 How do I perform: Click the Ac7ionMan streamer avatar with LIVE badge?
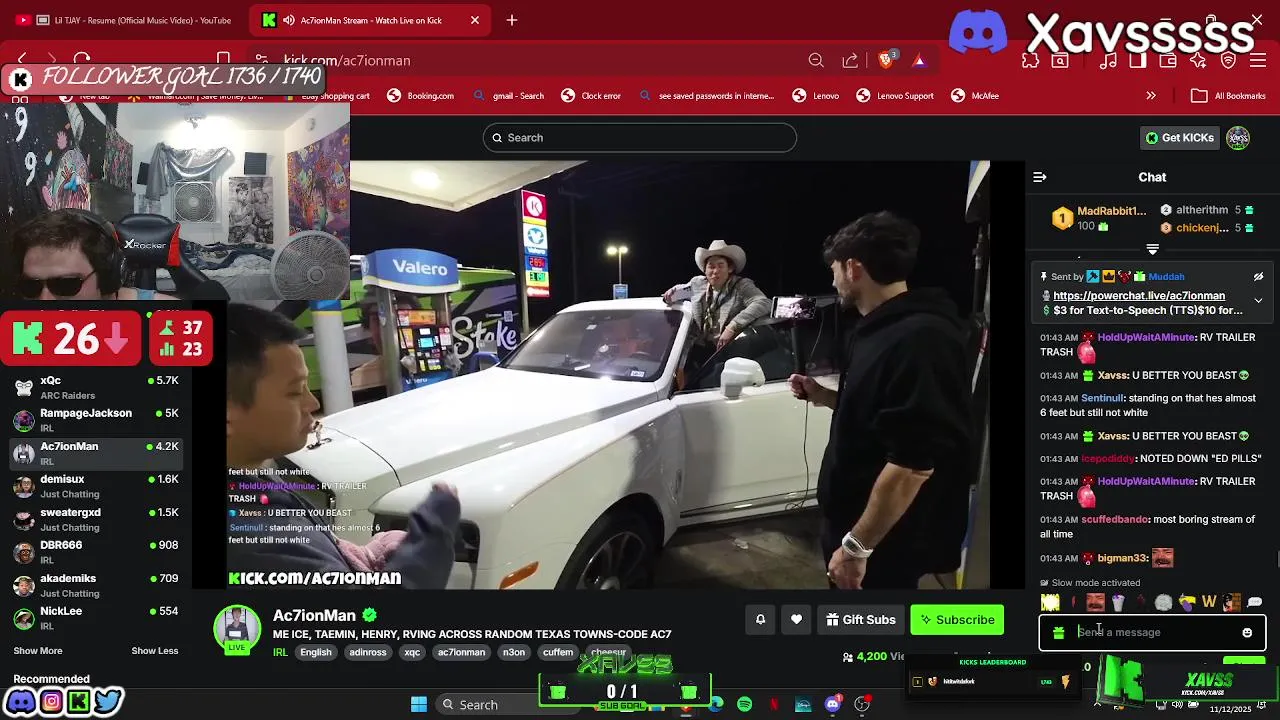click(237, 630)
